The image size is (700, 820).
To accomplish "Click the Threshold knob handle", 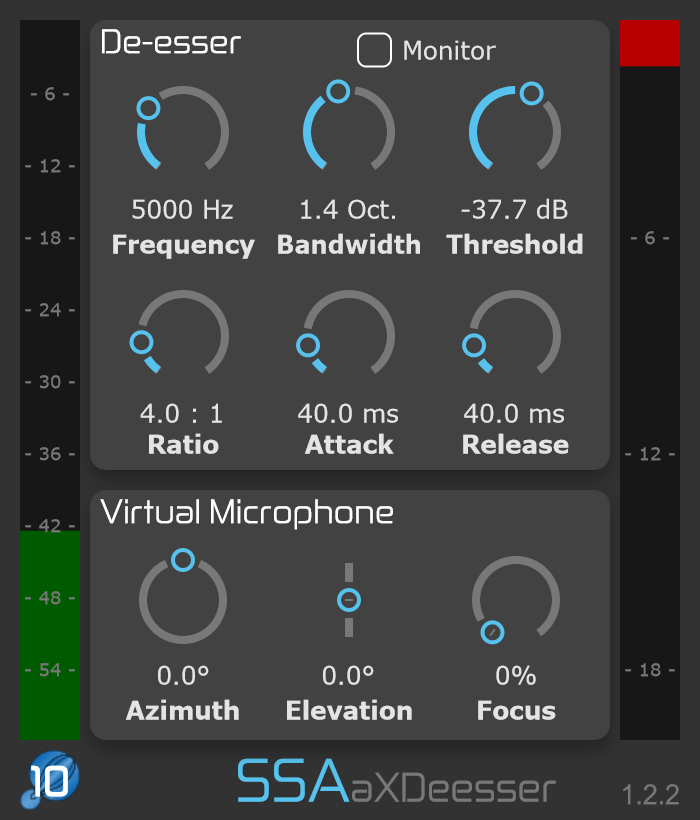I will coord(531,94).
